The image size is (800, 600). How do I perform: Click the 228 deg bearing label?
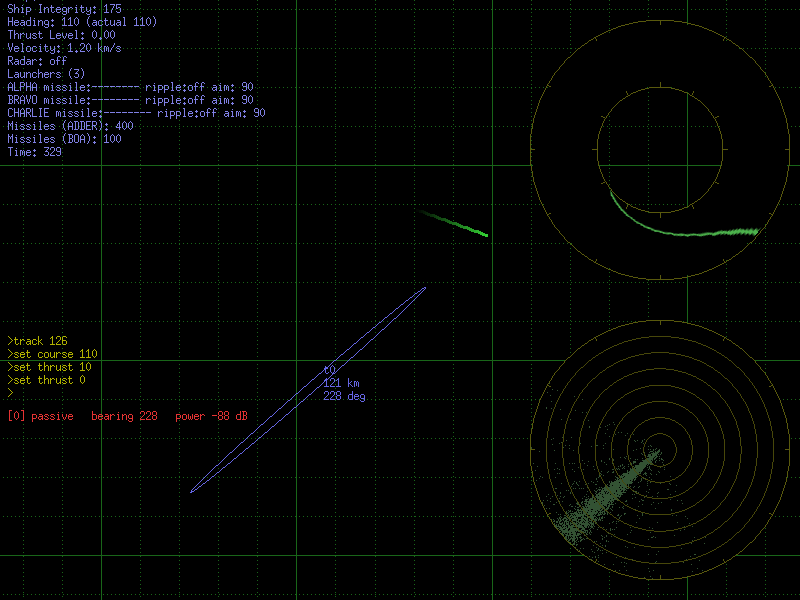click(x=344, y=396)
